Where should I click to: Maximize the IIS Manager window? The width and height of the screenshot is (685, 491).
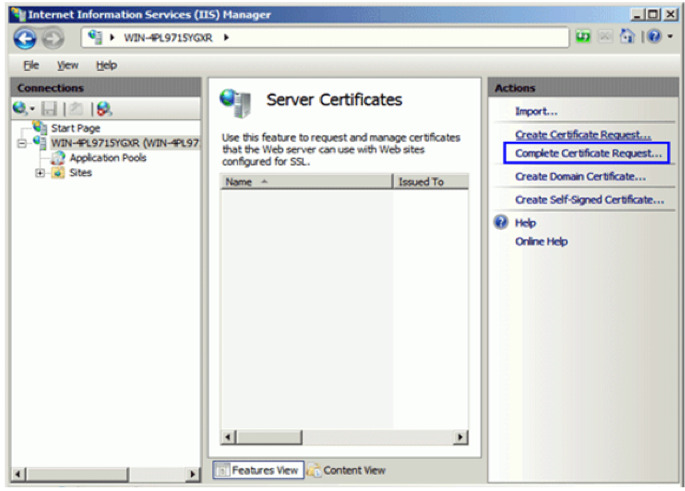tap(654, 14)
